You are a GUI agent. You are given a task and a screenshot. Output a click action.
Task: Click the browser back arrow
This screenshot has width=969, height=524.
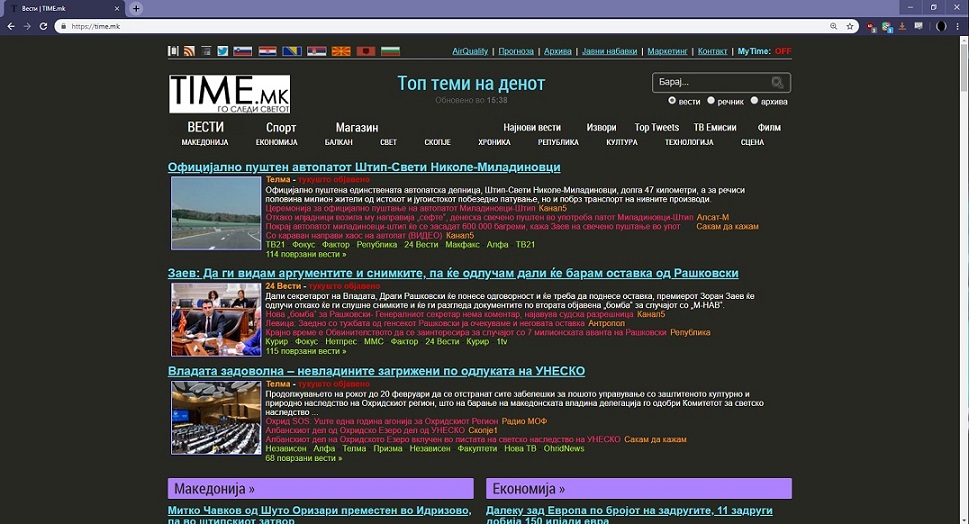(x=11, y=27)
